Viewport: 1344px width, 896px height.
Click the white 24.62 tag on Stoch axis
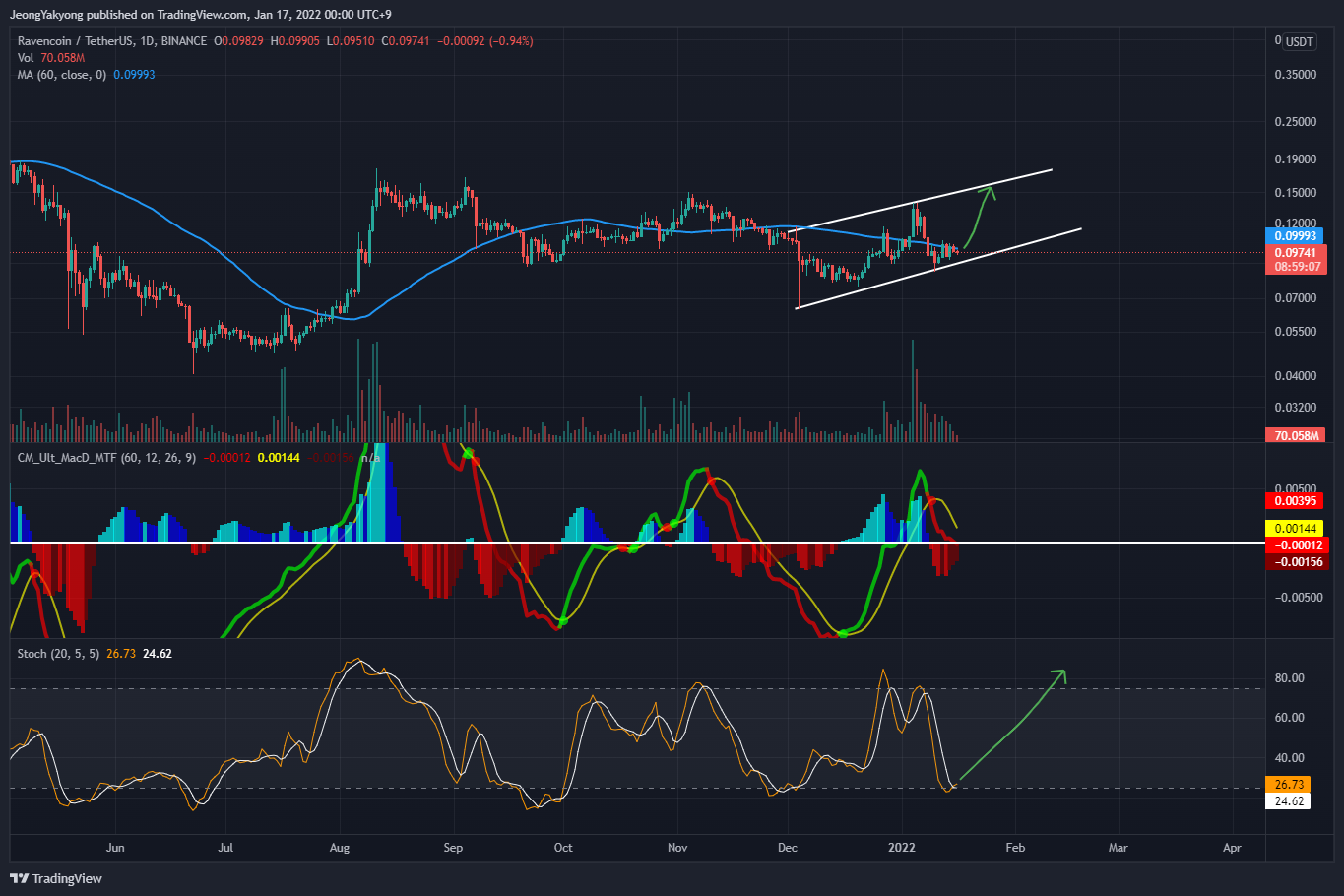point(1289,801)
